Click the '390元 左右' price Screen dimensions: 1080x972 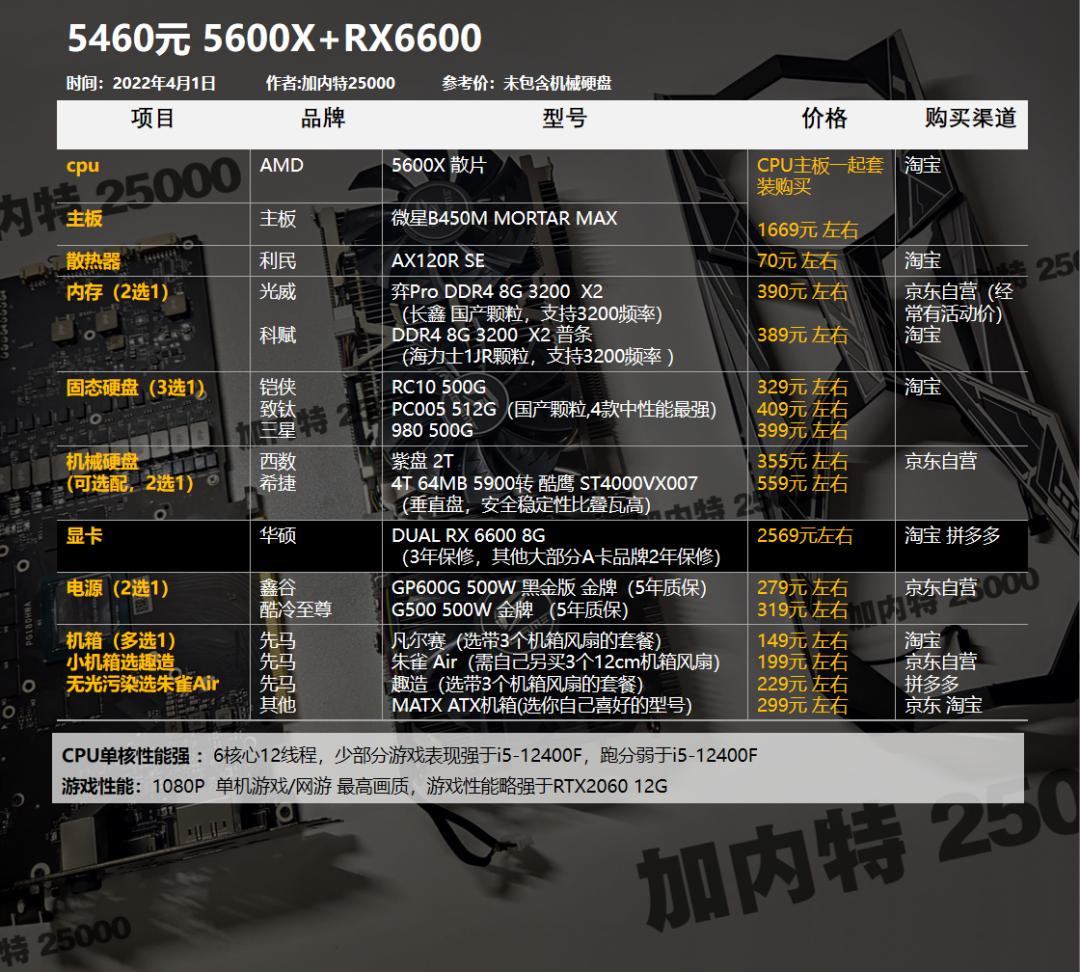[802, 291]
